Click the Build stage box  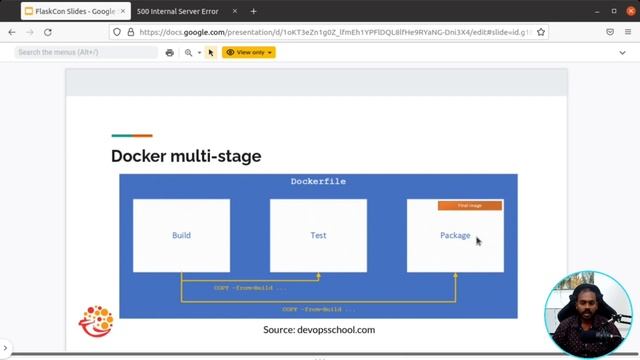(x=181, y=236)
